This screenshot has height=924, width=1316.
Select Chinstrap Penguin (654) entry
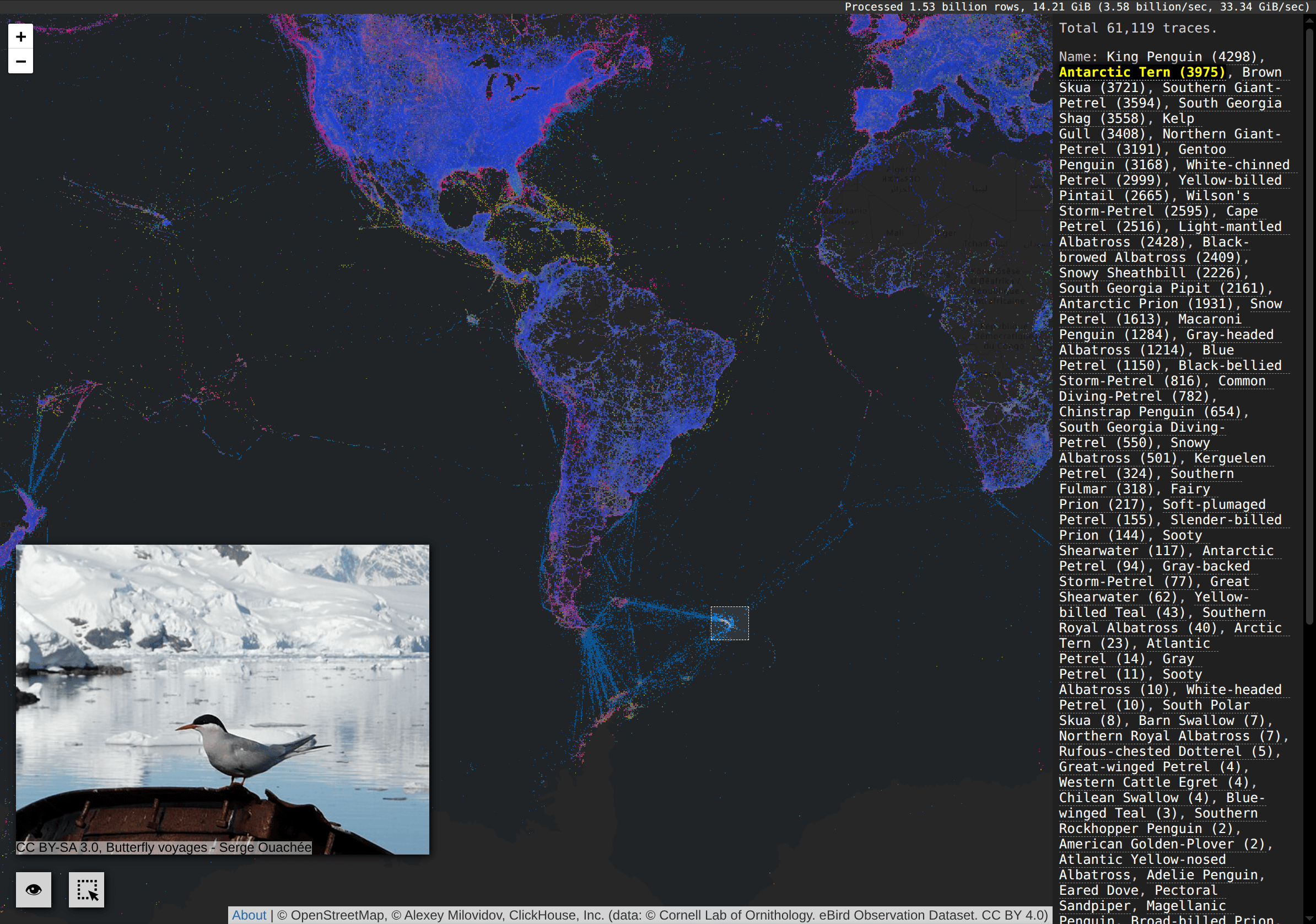1149,412
